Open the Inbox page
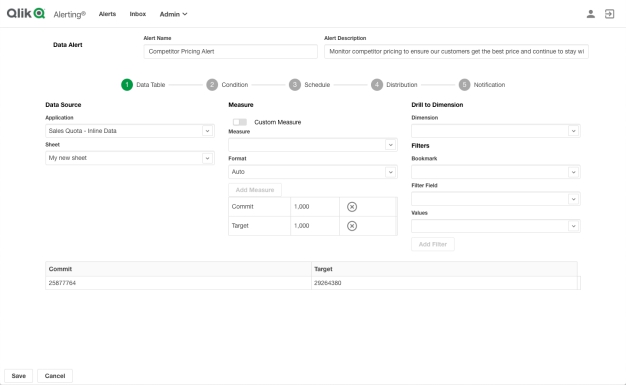Image resolution: width=627 pixels, height=386 pixels. pyautogui.click(x=138, y=14)
